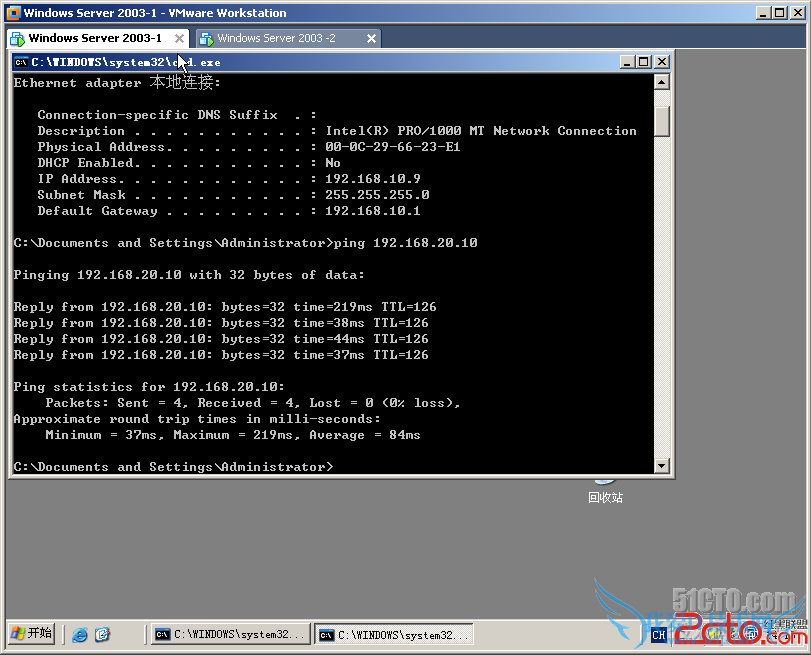Click the console scrollbar down arrow
811x655 pixels.
tap(662, 465)
